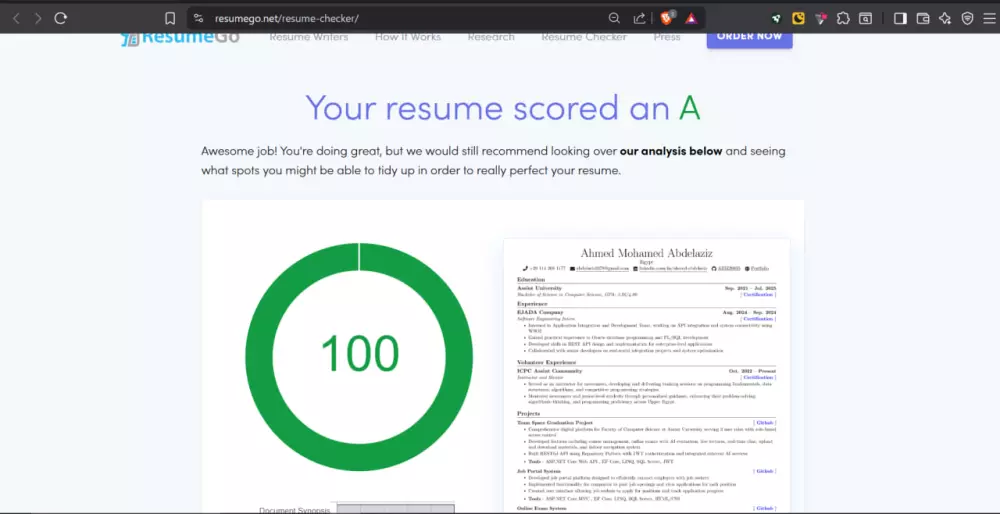Open the tab search window icon
The width and height of the screenshot is (1000, 514).
pos(865,18)
